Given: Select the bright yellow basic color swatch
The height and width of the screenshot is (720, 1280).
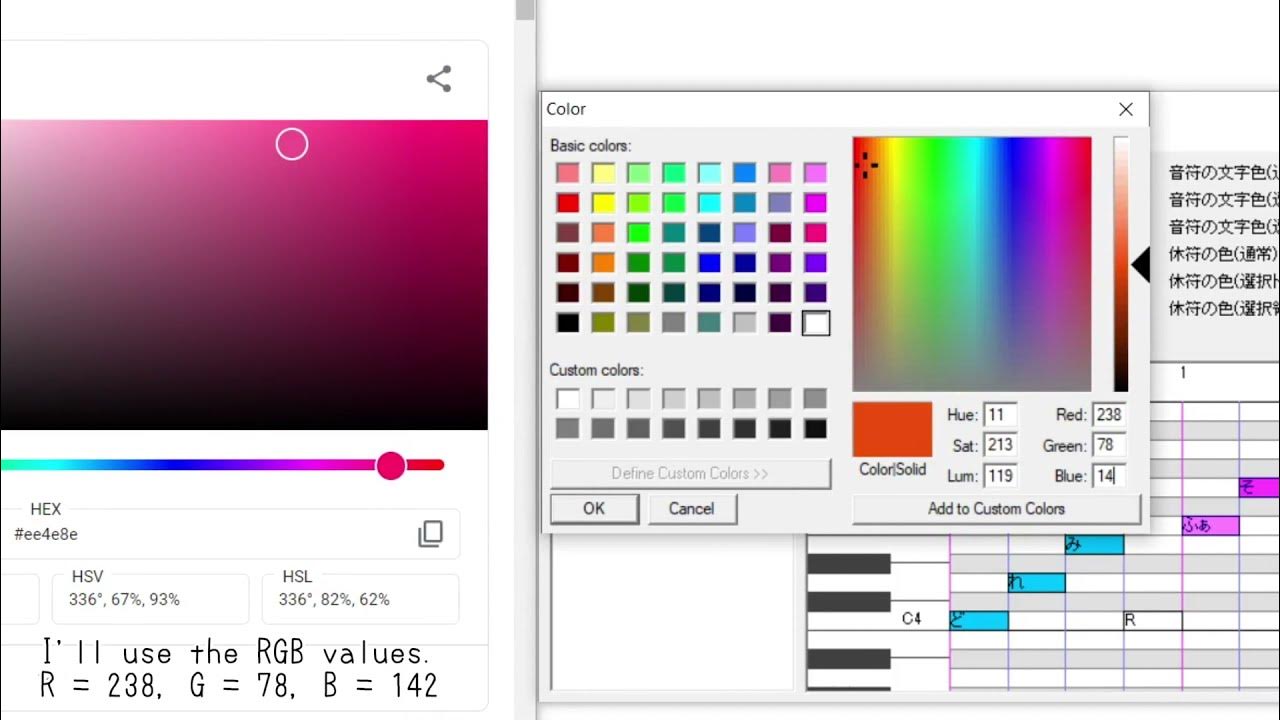Looking at the screenshot, I should click(603, 203).
